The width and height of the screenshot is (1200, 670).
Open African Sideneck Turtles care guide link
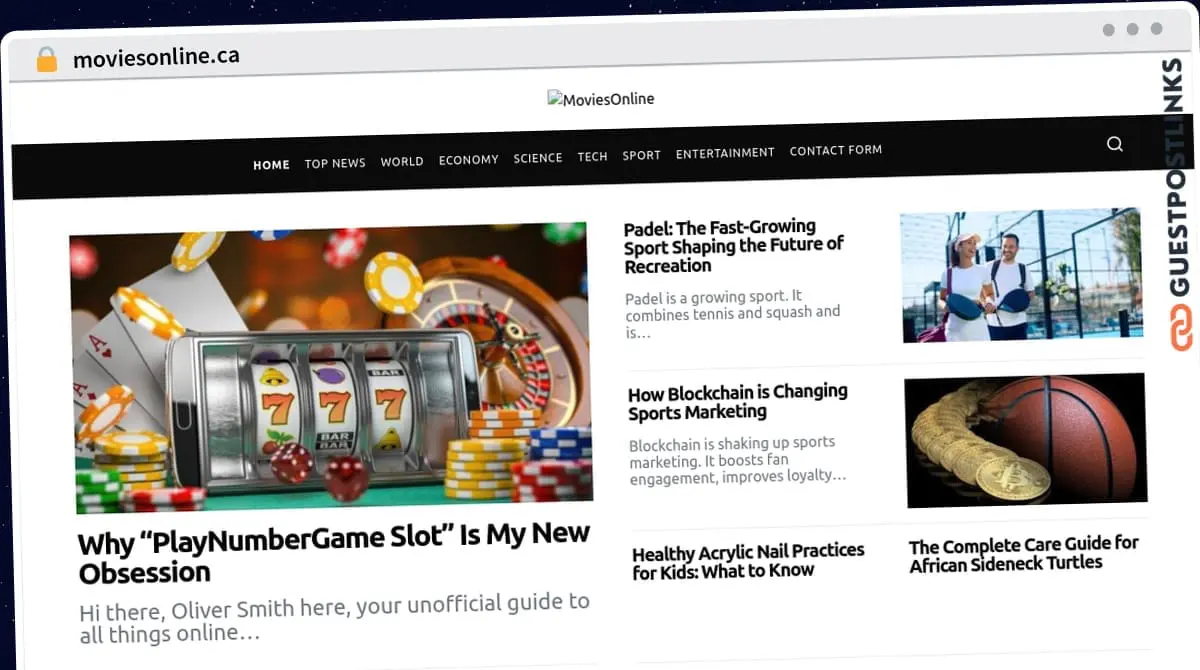tap(1024, 554)
